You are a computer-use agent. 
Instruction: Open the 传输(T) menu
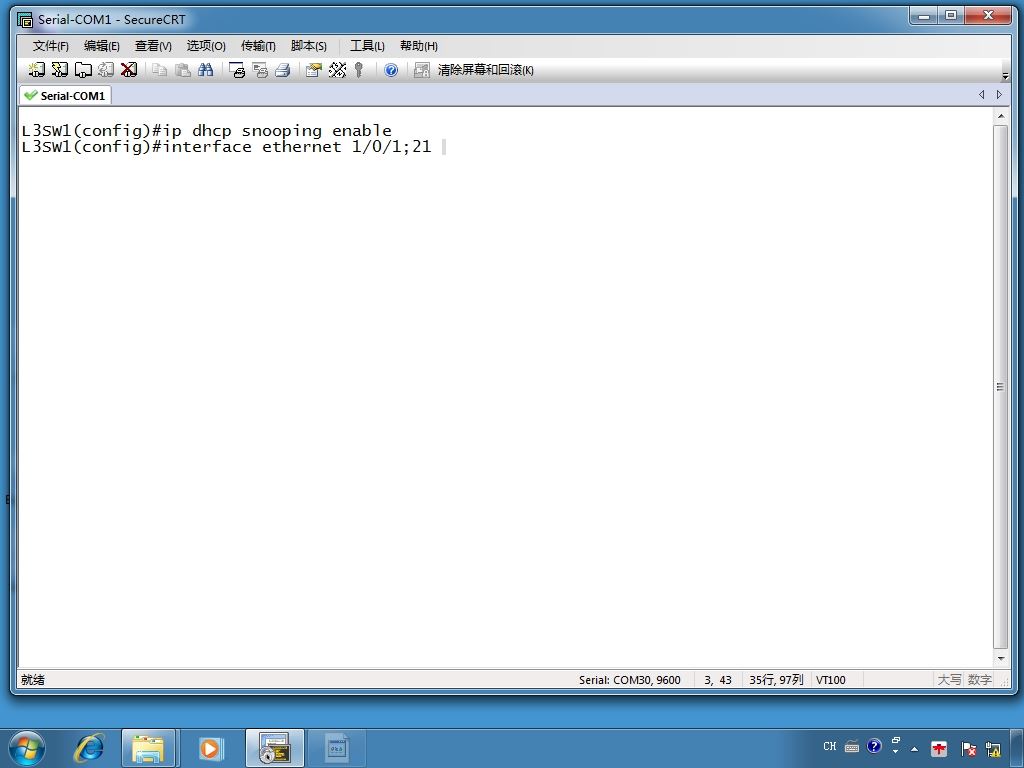click(258, 46)
